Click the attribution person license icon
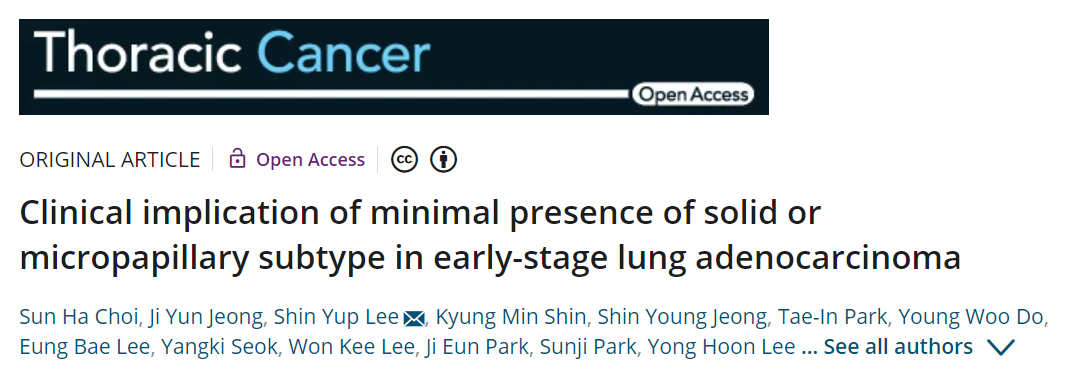This screenshot has width=1067, height=374. (444, 160)
